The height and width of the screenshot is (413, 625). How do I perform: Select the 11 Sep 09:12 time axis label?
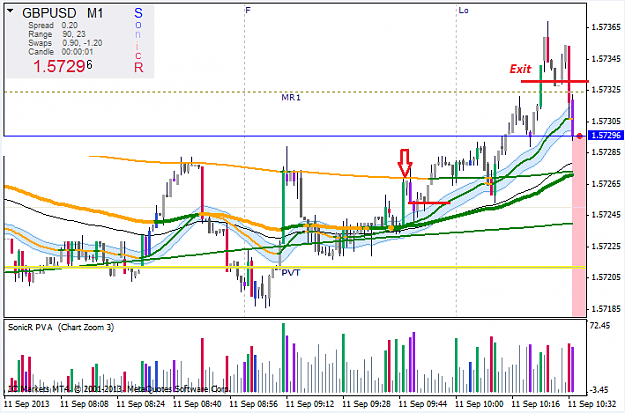pos(310,404)
